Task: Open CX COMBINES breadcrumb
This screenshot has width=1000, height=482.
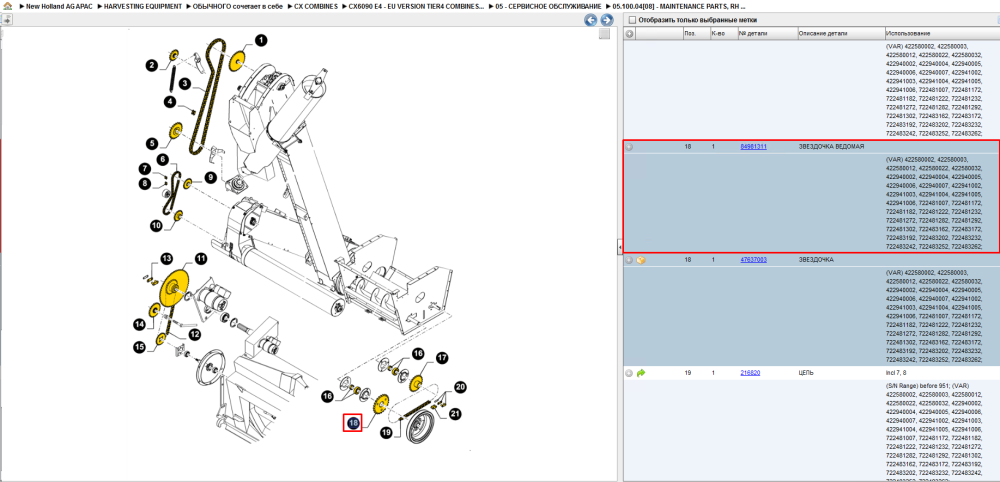Action: pyautogui.click(x=316, y=6)
